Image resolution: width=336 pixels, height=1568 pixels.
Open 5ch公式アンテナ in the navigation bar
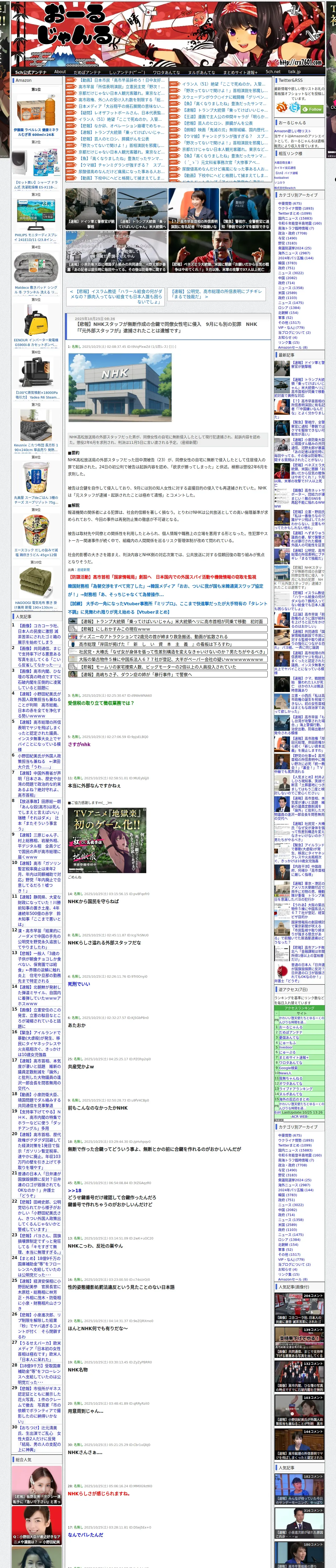click(x=31, y=72)
